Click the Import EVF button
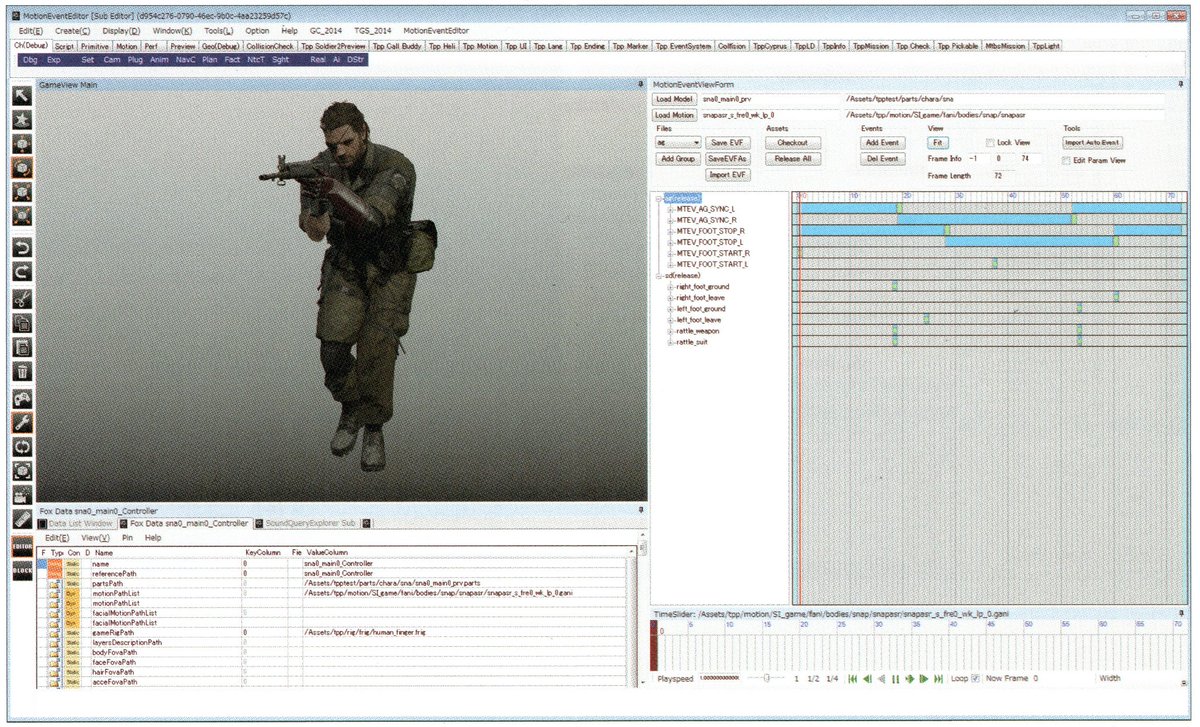The height and width of the screenshot is (727, 1200). tap(728, 175)
